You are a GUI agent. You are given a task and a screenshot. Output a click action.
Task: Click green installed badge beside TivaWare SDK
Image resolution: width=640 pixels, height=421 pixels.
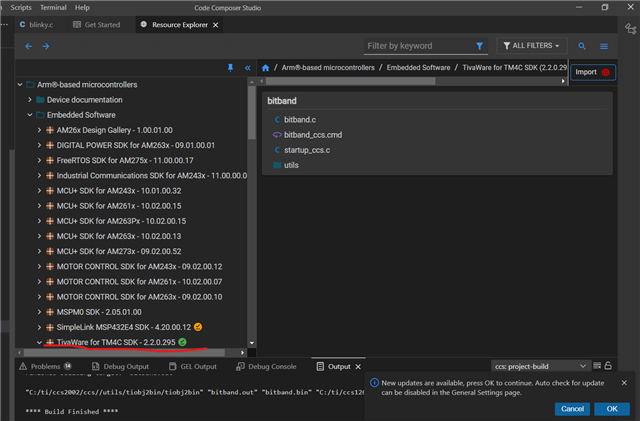pyautogui.click(x=182, y=342)
